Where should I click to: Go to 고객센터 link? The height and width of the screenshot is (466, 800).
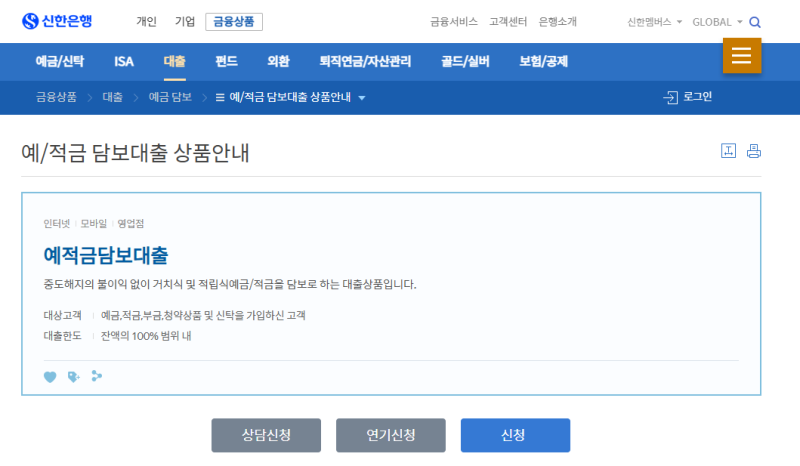(x=508, y=22)
